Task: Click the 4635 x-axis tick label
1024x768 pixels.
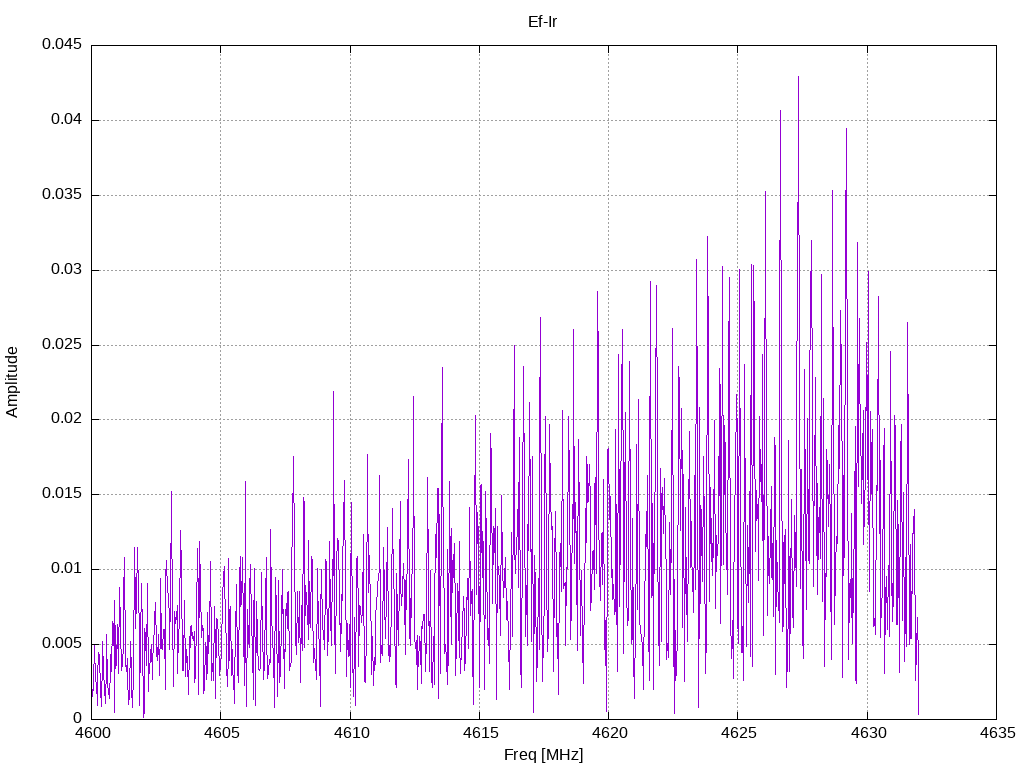Action: [998, 733]
